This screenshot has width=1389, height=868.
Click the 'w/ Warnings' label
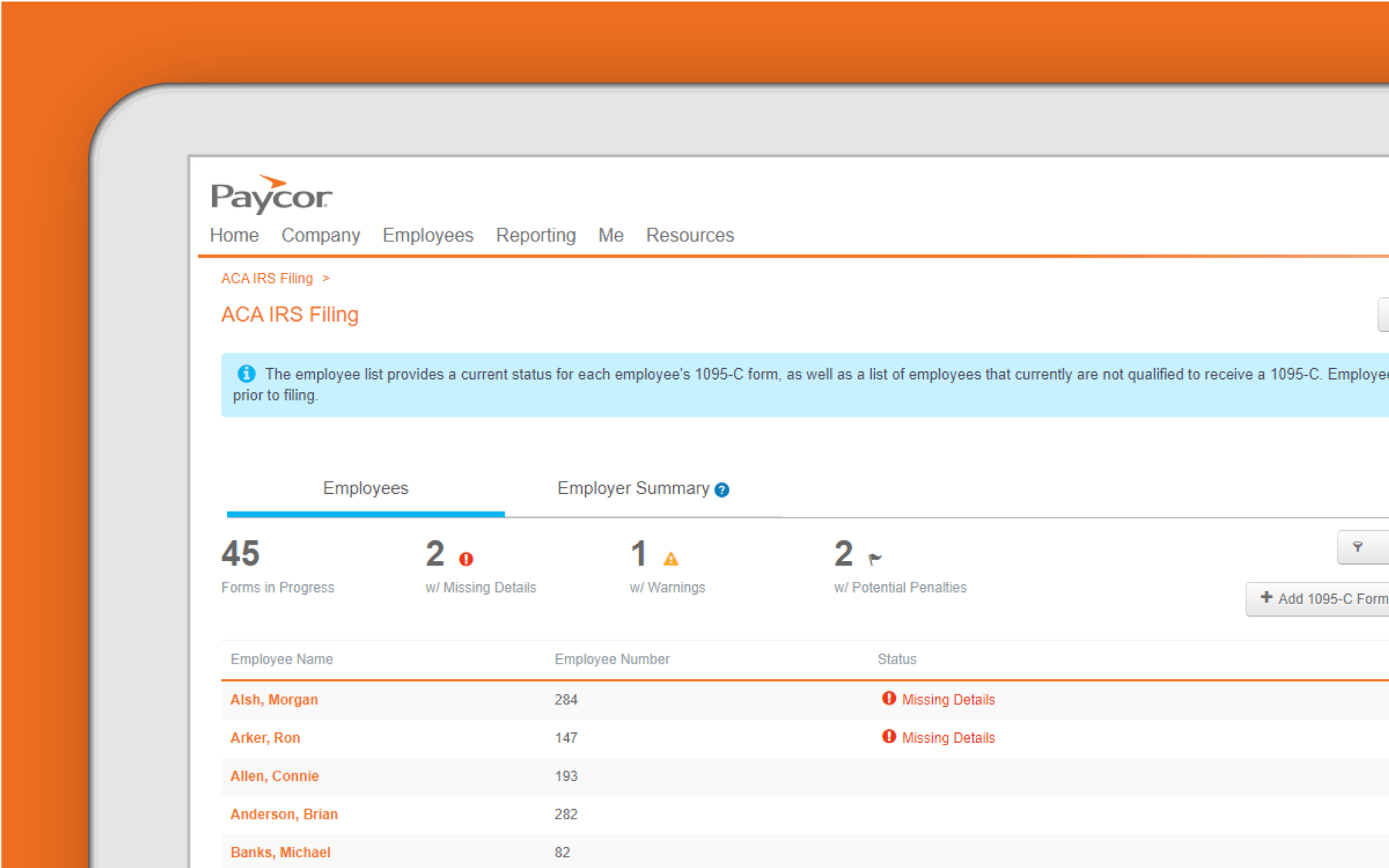click(667, 587)
